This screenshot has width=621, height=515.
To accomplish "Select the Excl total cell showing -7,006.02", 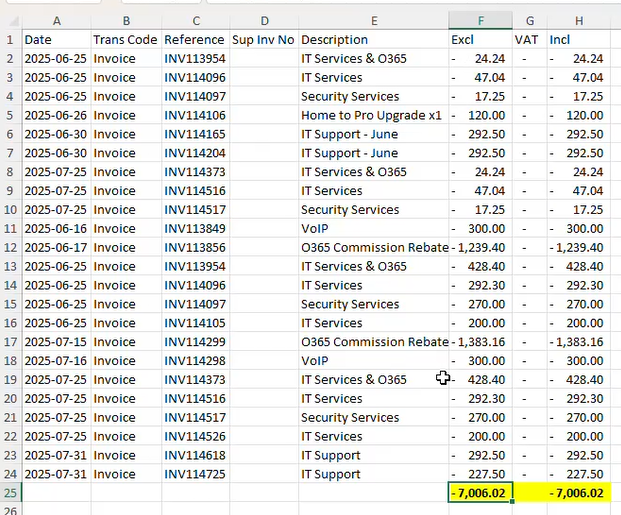I will [x=480, y=493].
